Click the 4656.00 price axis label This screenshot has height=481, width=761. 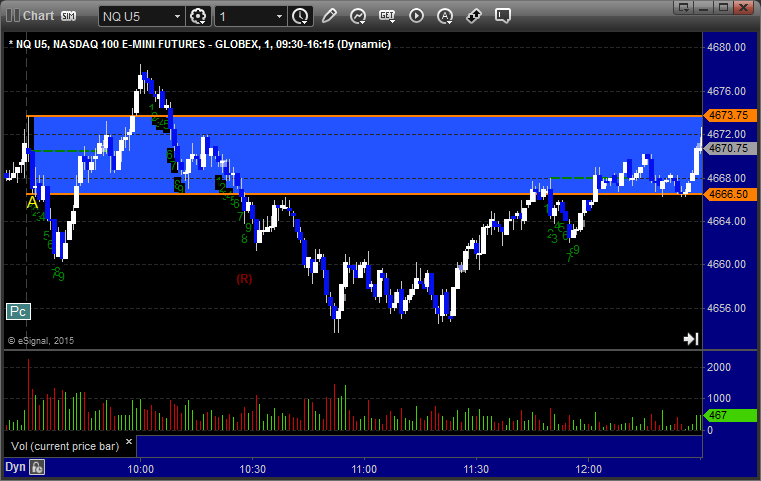[727, 308]
